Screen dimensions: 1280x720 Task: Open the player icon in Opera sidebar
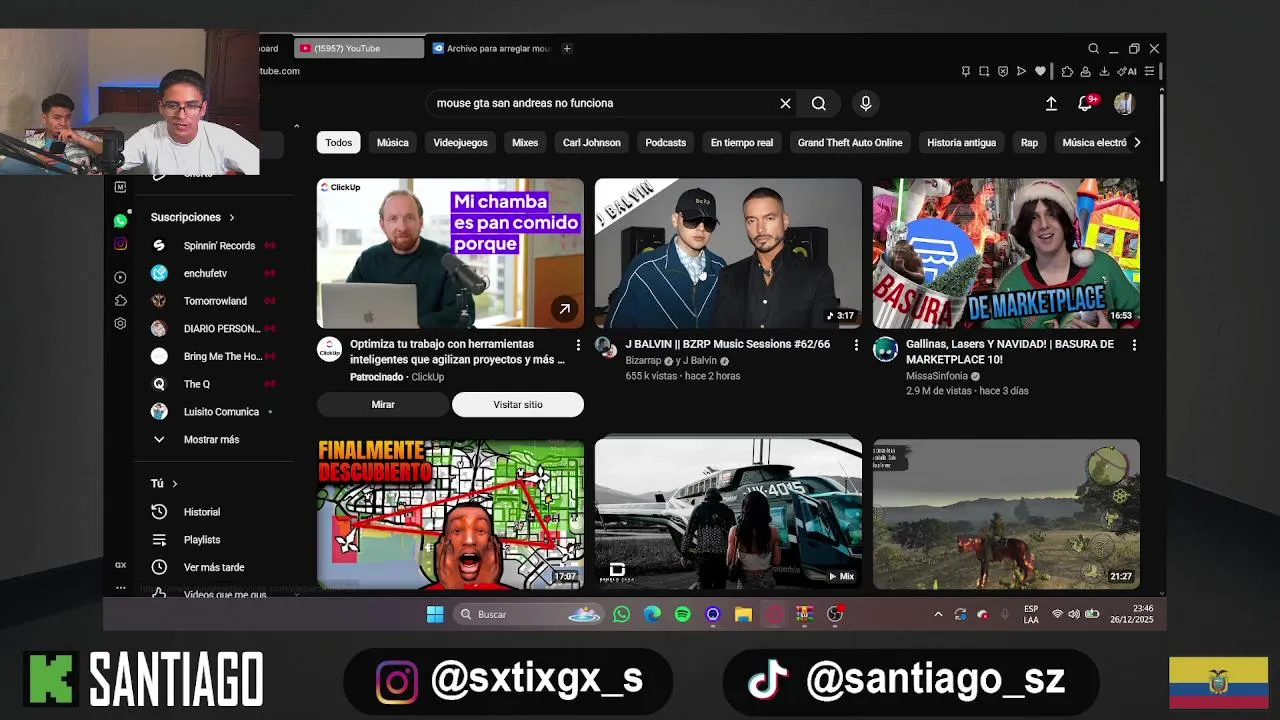(x=120, y=277)
